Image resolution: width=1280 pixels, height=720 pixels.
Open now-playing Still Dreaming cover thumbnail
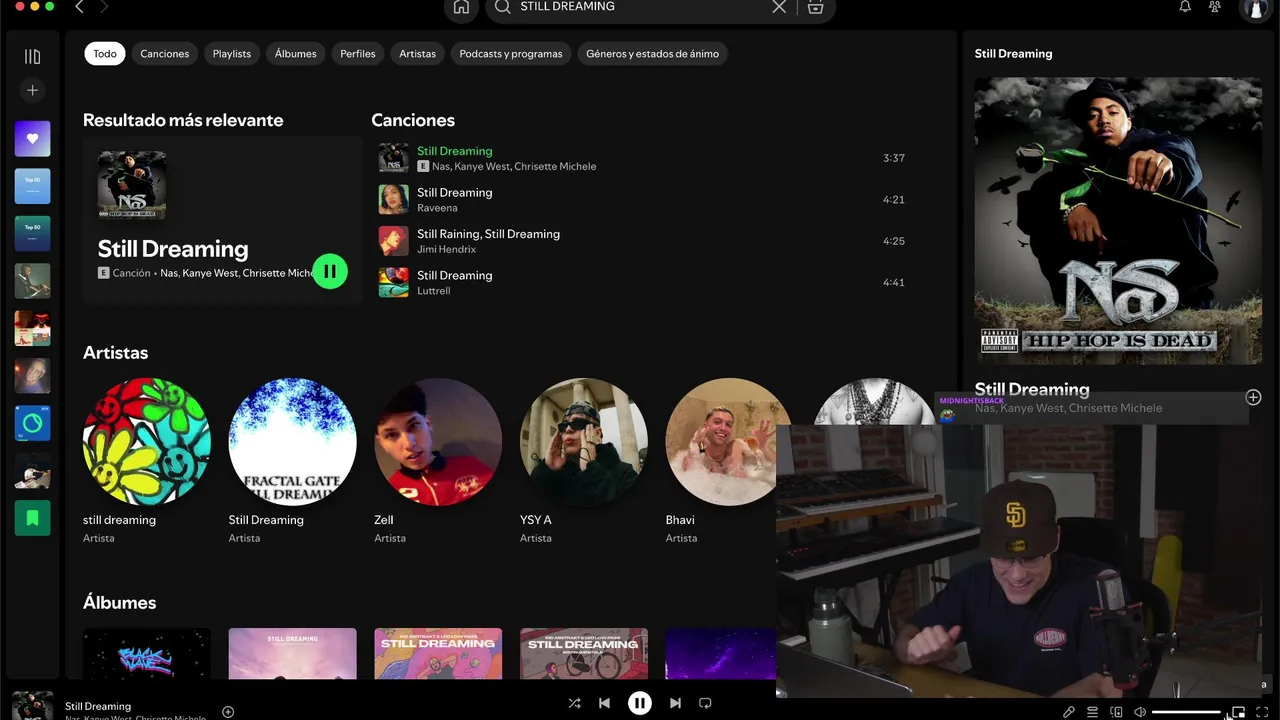(x=32, y=705)
